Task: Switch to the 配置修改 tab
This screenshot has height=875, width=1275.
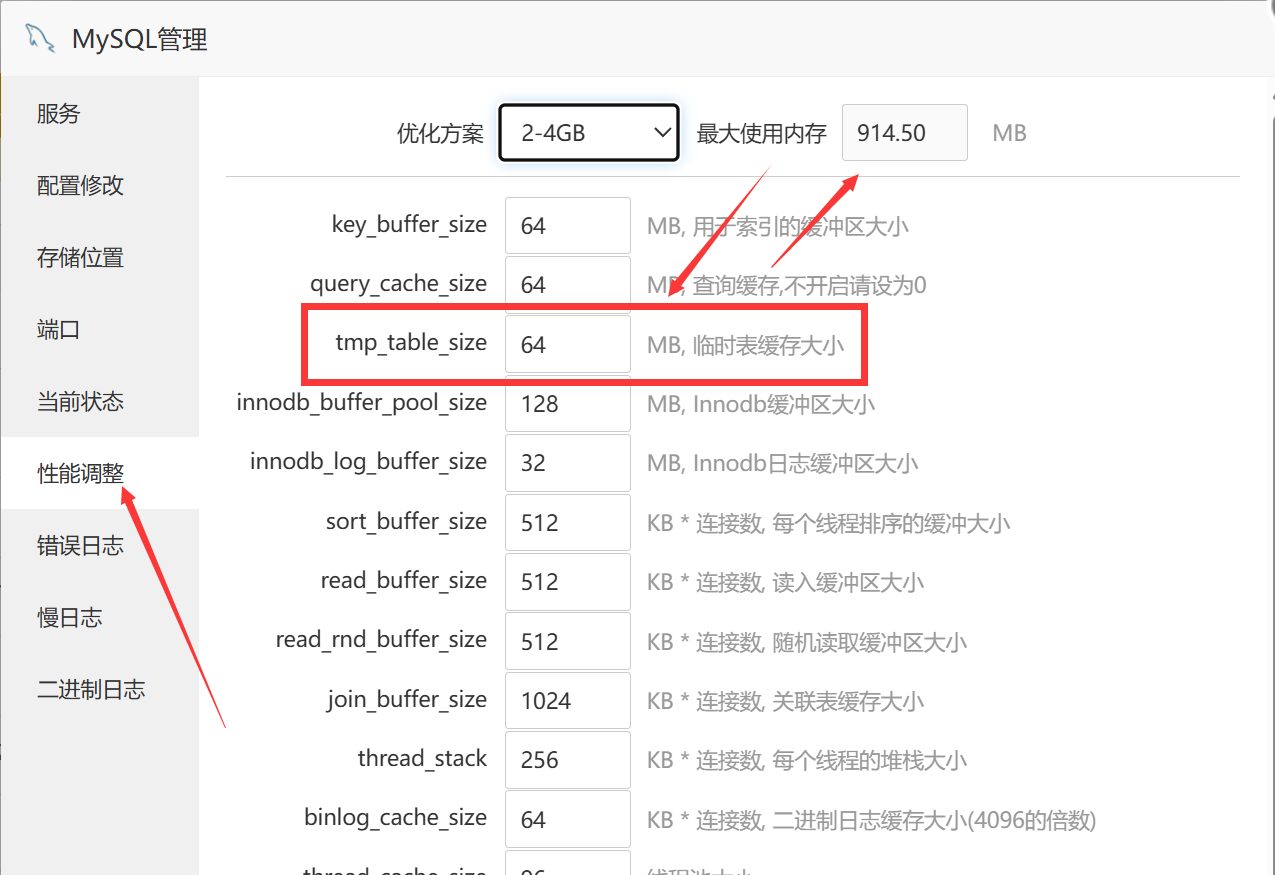Action: (x=80, y=186)
